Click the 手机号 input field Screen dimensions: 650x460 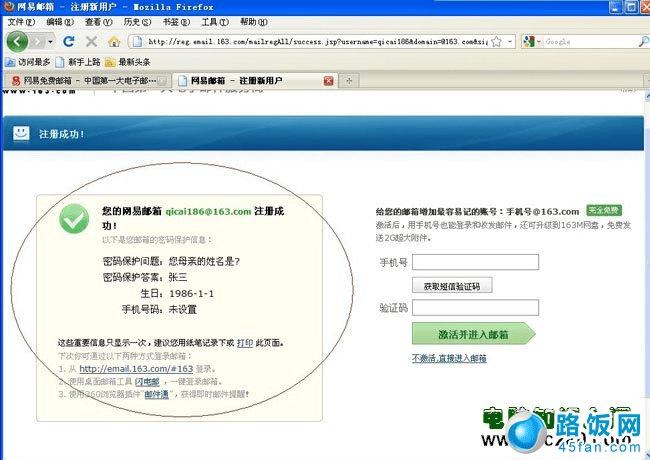[475, 262]
